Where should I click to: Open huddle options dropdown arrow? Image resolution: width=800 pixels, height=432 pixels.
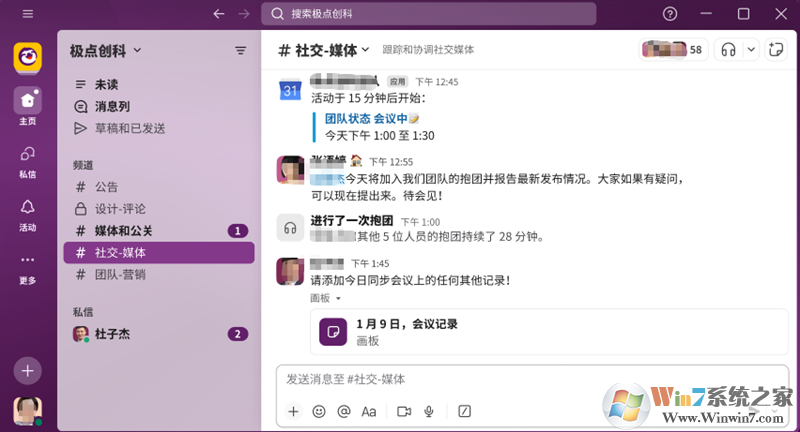coord(751,49)
